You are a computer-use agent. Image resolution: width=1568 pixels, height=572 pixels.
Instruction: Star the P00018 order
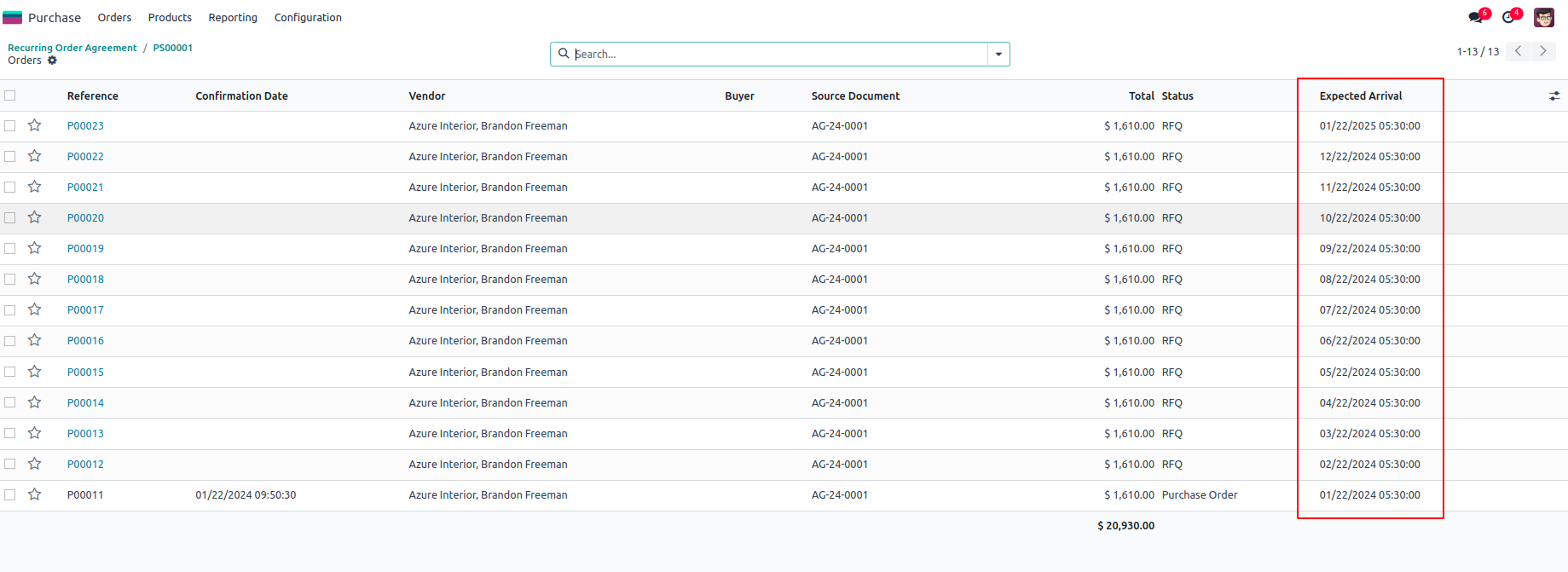tap(34, 279)
